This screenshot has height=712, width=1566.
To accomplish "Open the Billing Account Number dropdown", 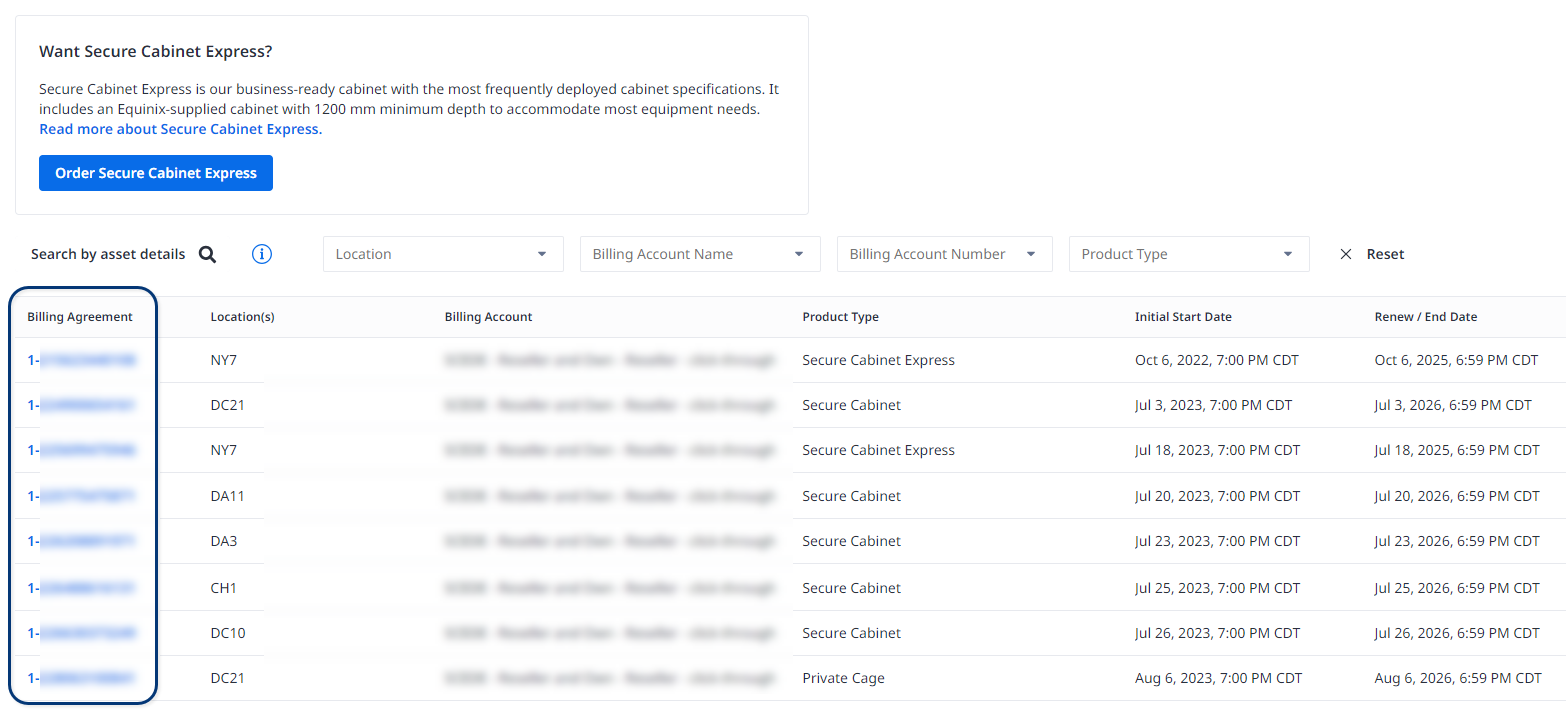I will point(945,254).
